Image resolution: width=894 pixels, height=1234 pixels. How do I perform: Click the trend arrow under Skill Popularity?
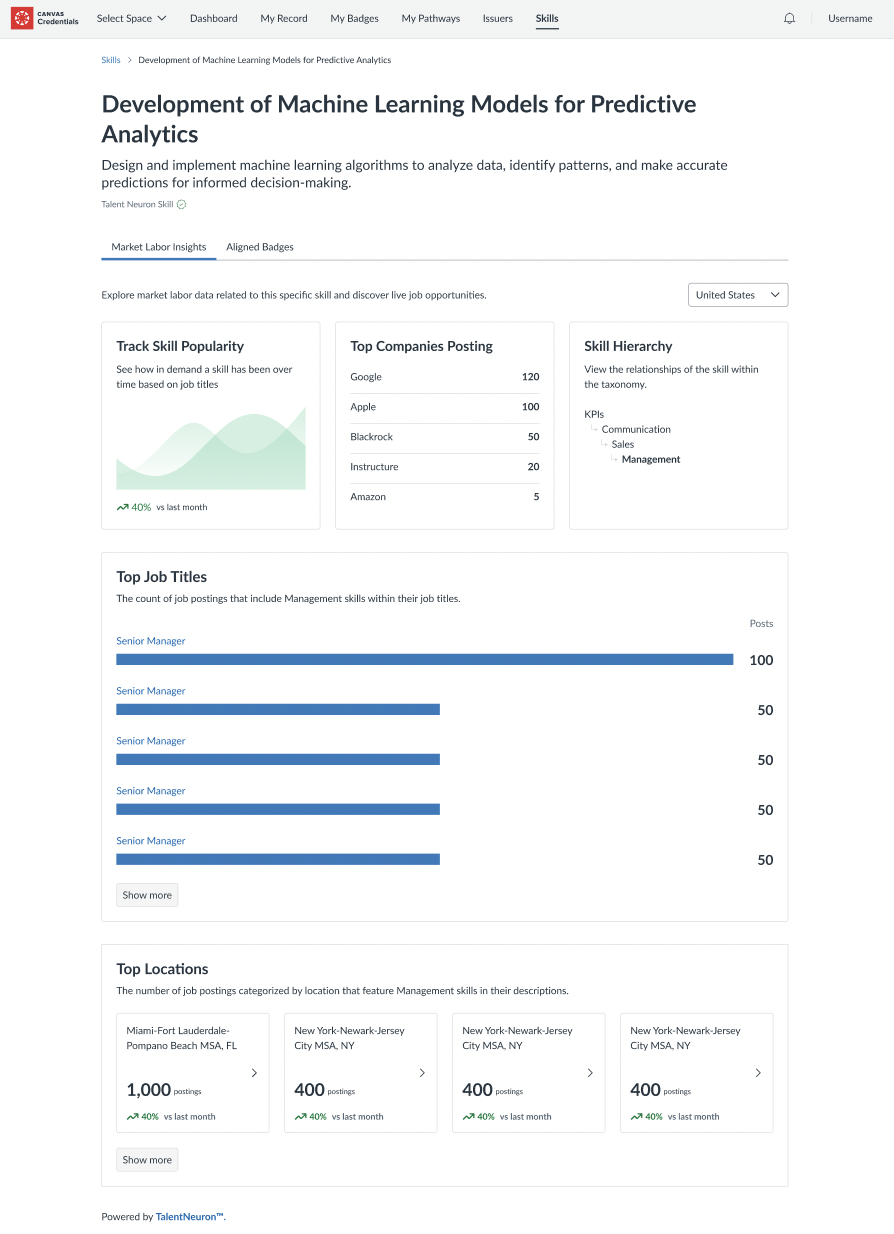122,507
